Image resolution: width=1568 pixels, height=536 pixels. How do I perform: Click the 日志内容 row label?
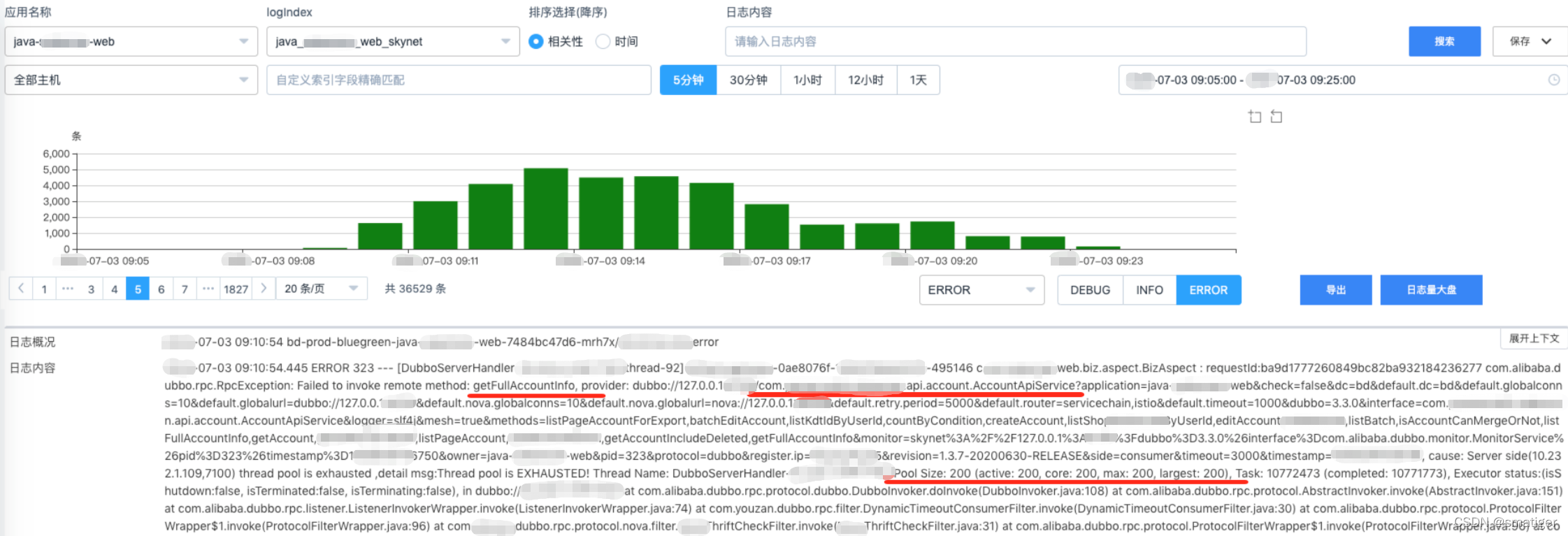point(32,368)
